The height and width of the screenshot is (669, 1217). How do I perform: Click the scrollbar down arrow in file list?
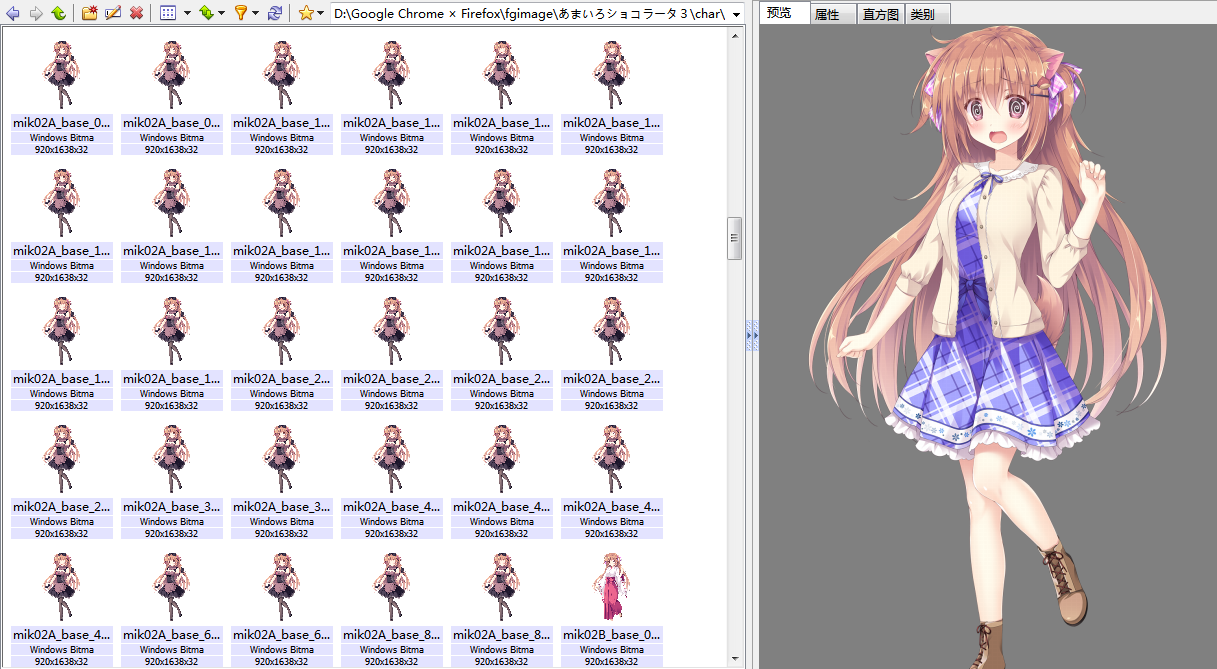click(x=736, y=658)
